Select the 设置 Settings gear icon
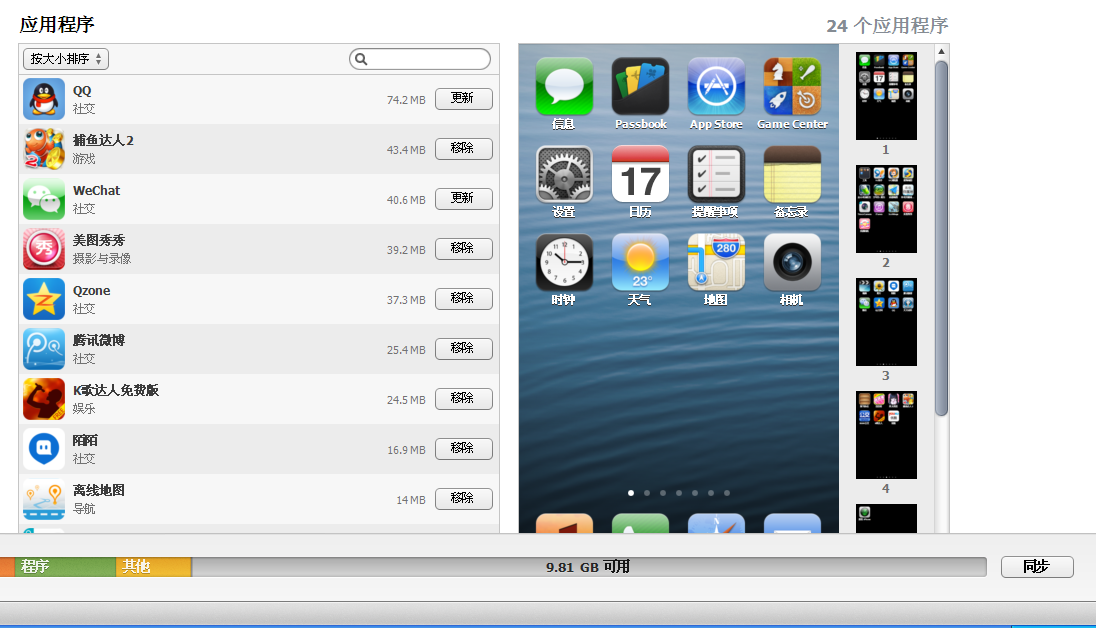 (x=564, y=174)
